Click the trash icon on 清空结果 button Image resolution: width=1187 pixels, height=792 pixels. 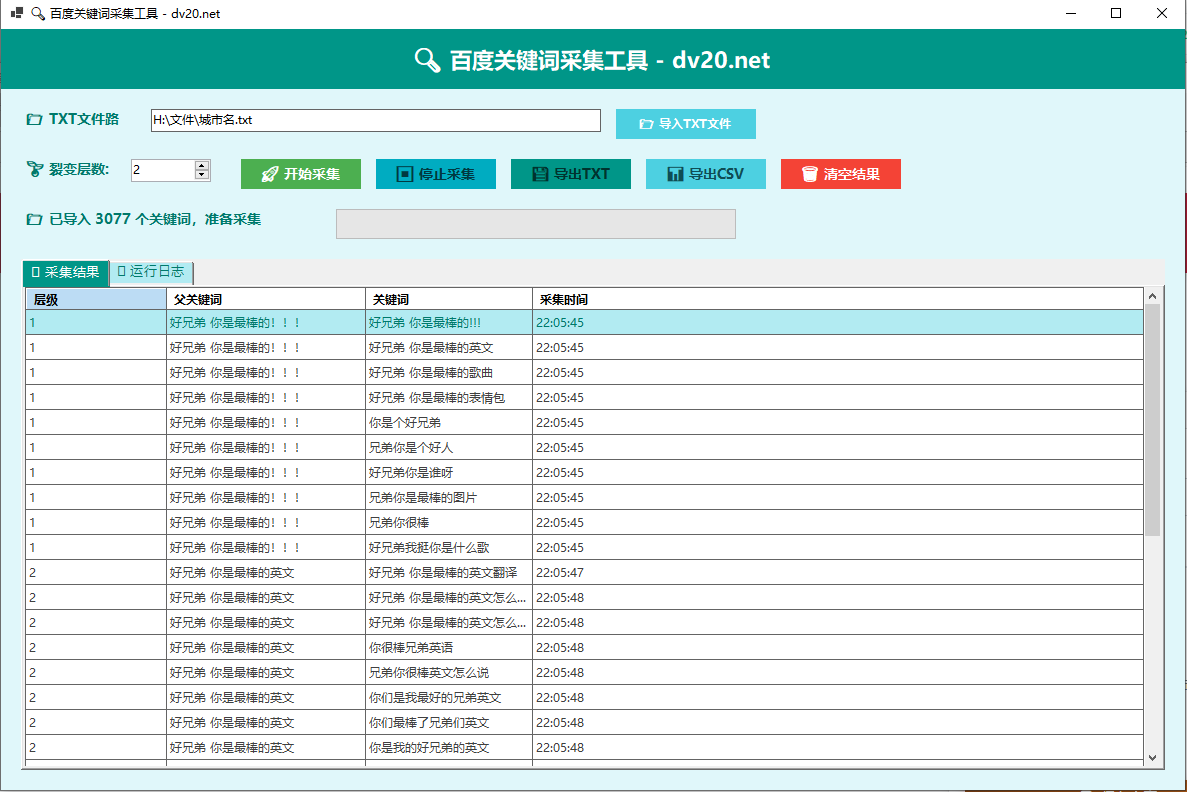click(810, 173)
